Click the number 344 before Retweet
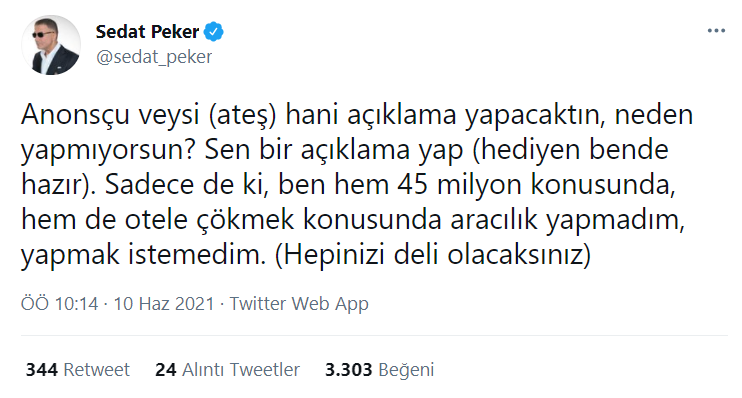This screenshot has height=398, width=742. point(42,370)
